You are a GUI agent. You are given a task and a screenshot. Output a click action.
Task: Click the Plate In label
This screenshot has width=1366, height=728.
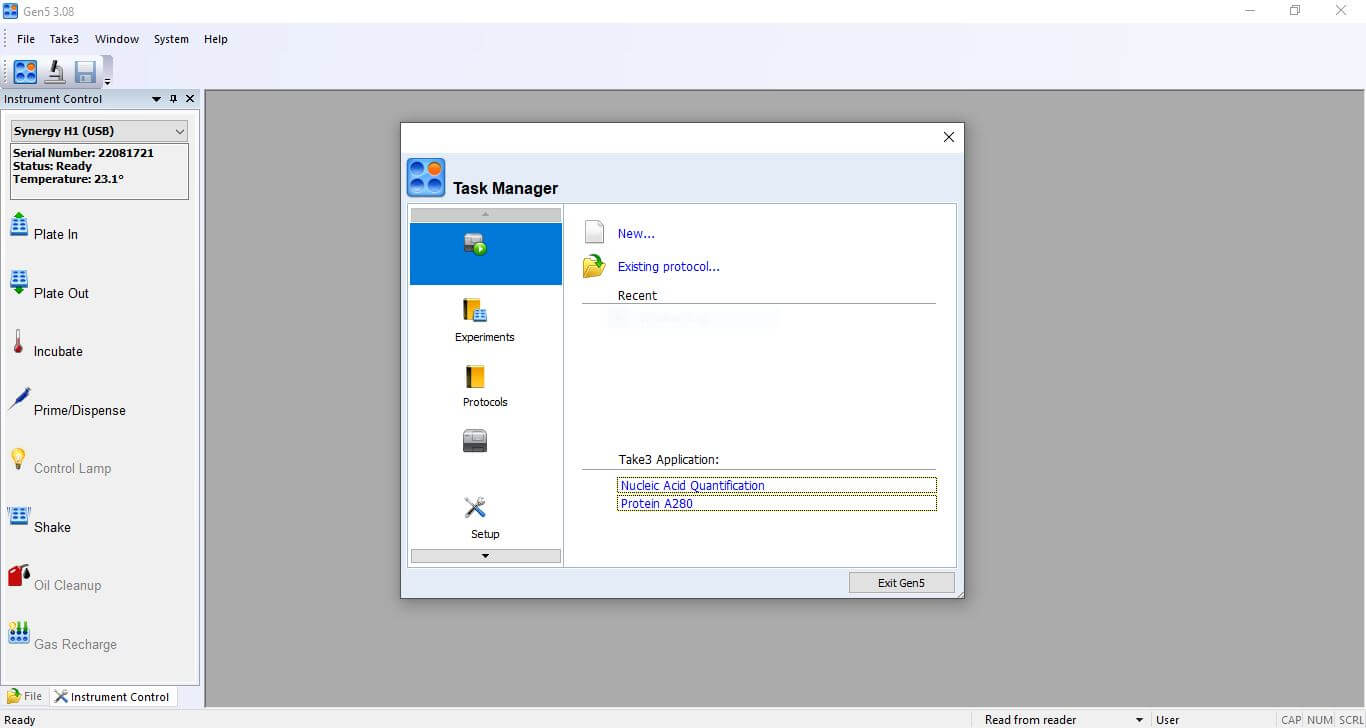pyautogui.click(x=56, y=234)
